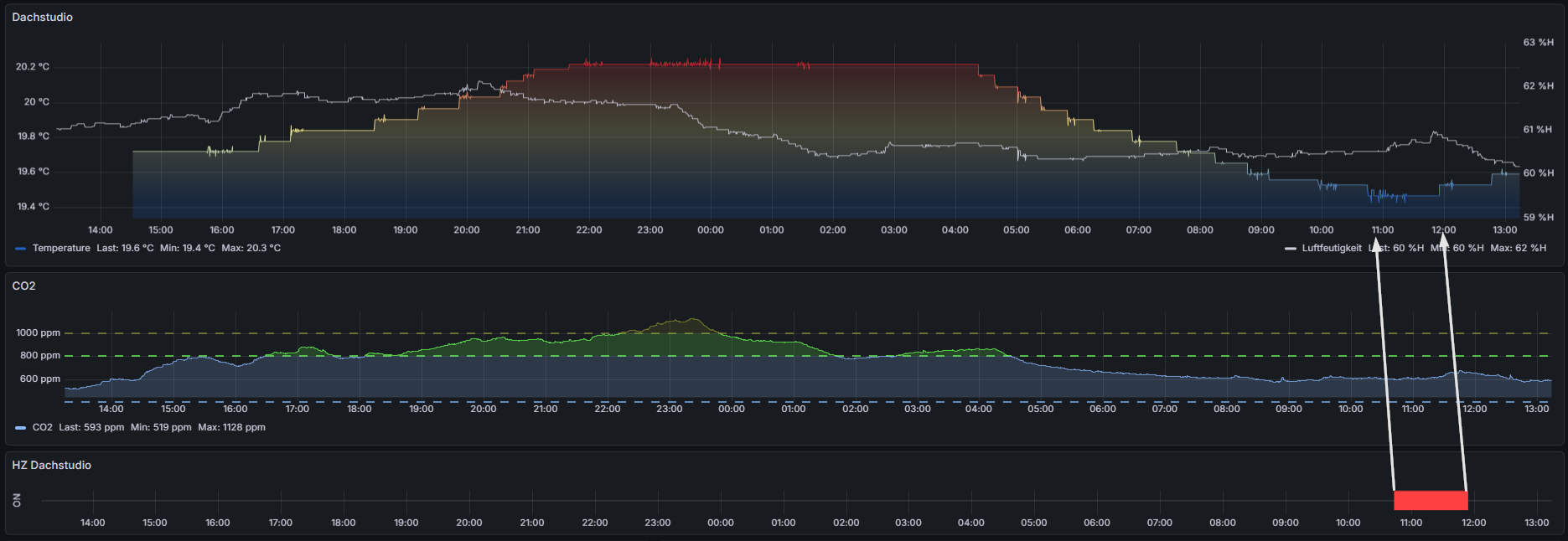Viewport: 1568px width, 541px height.
Task: Select the red heating ON bar
Action: [1430, 500]
